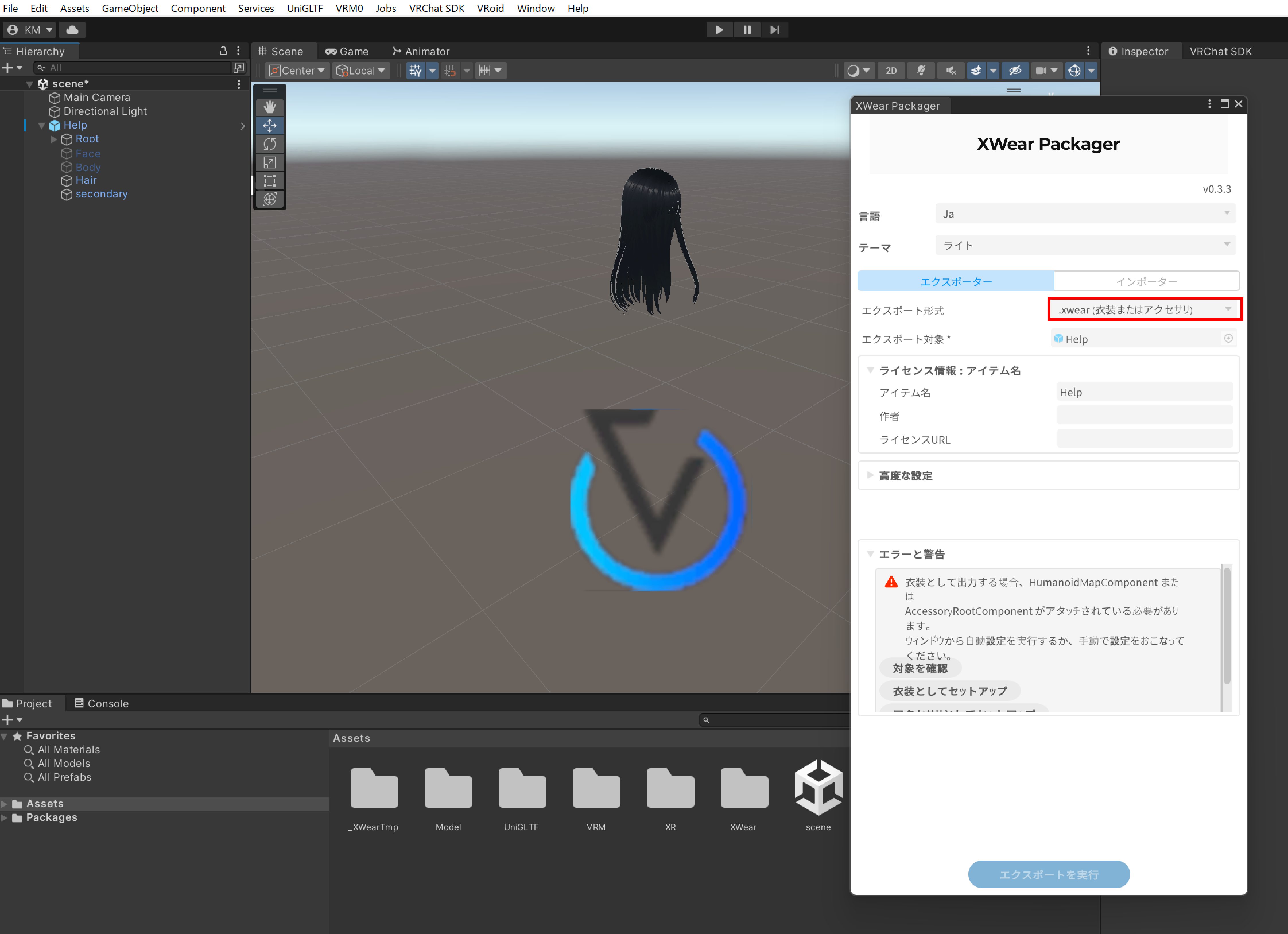
Task: Click the Hierarchy lock icon
Action: (x=223, y=51)
